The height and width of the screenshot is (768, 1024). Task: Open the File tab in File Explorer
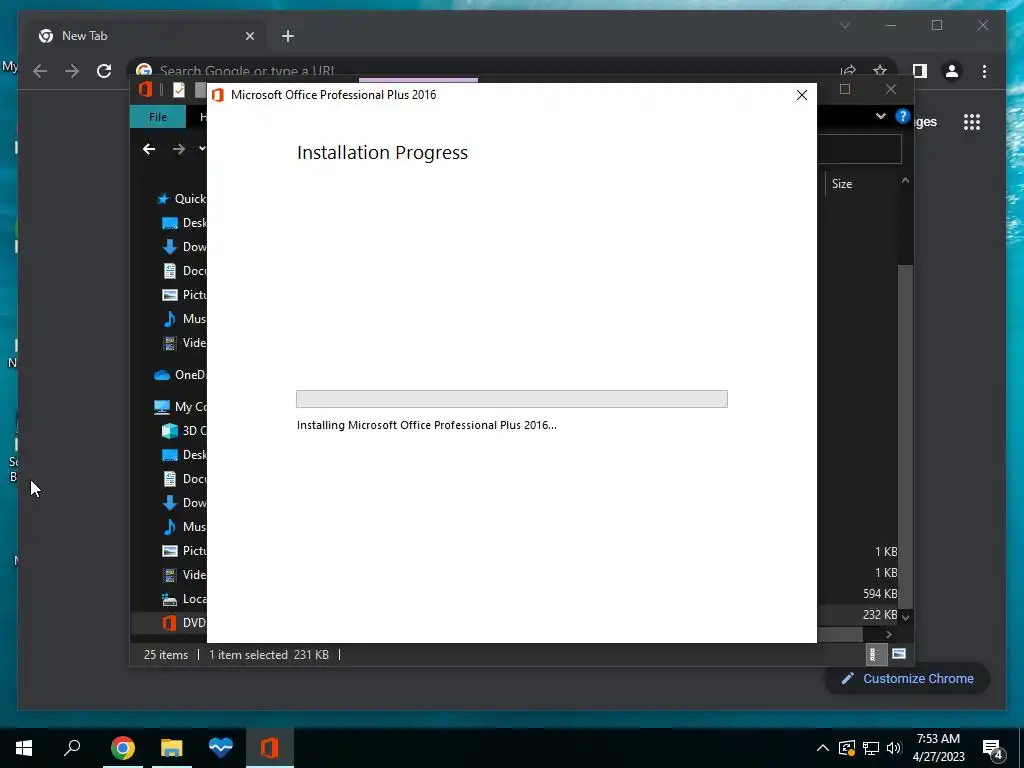[157, 117]
